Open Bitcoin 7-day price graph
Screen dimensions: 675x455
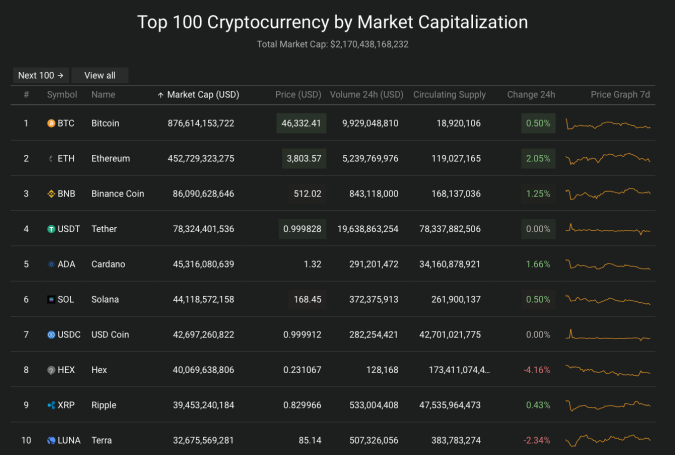tap(608, 124)
